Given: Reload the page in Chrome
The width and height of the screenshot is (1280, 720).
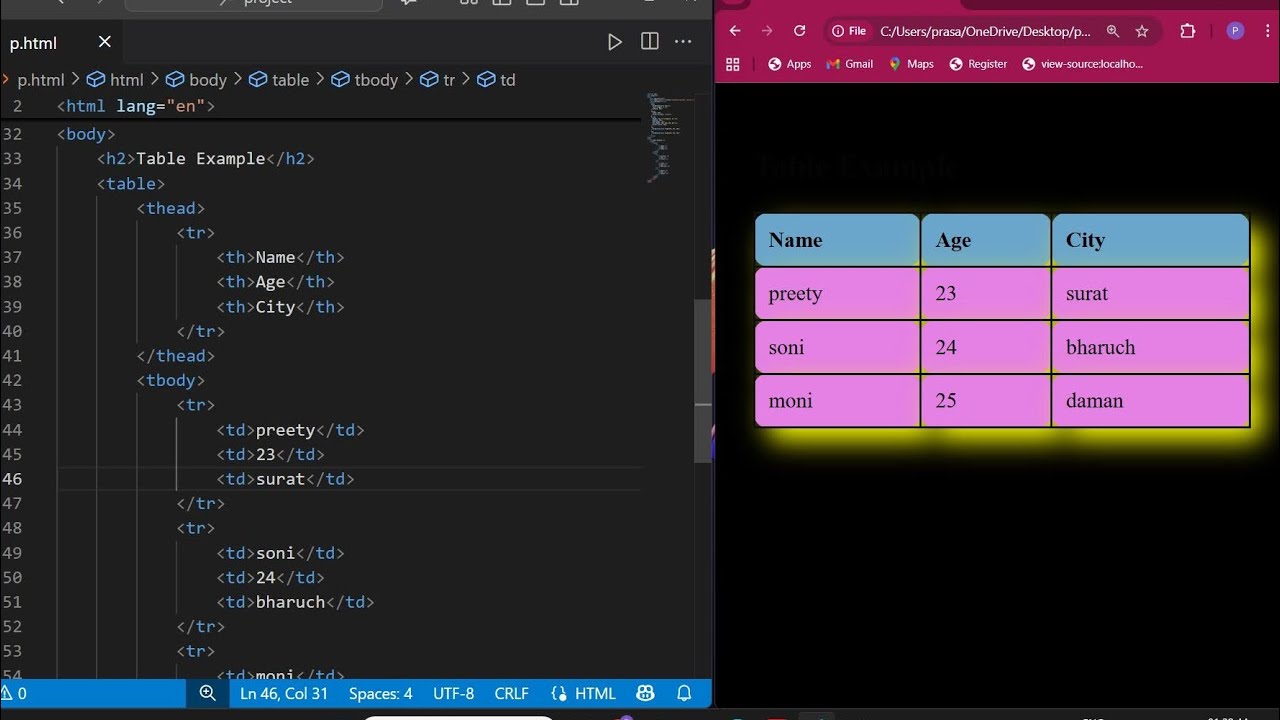Looking at the screenshot, I should (799, 31).
